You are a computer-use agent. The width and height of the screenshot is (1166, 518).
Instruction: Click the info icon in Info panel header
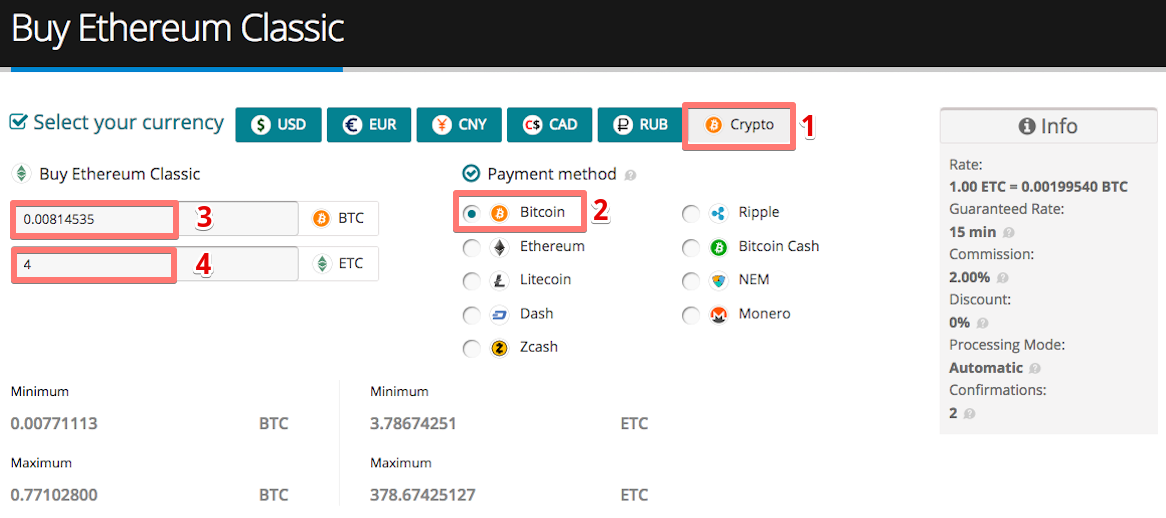[x=1026, y=126]
